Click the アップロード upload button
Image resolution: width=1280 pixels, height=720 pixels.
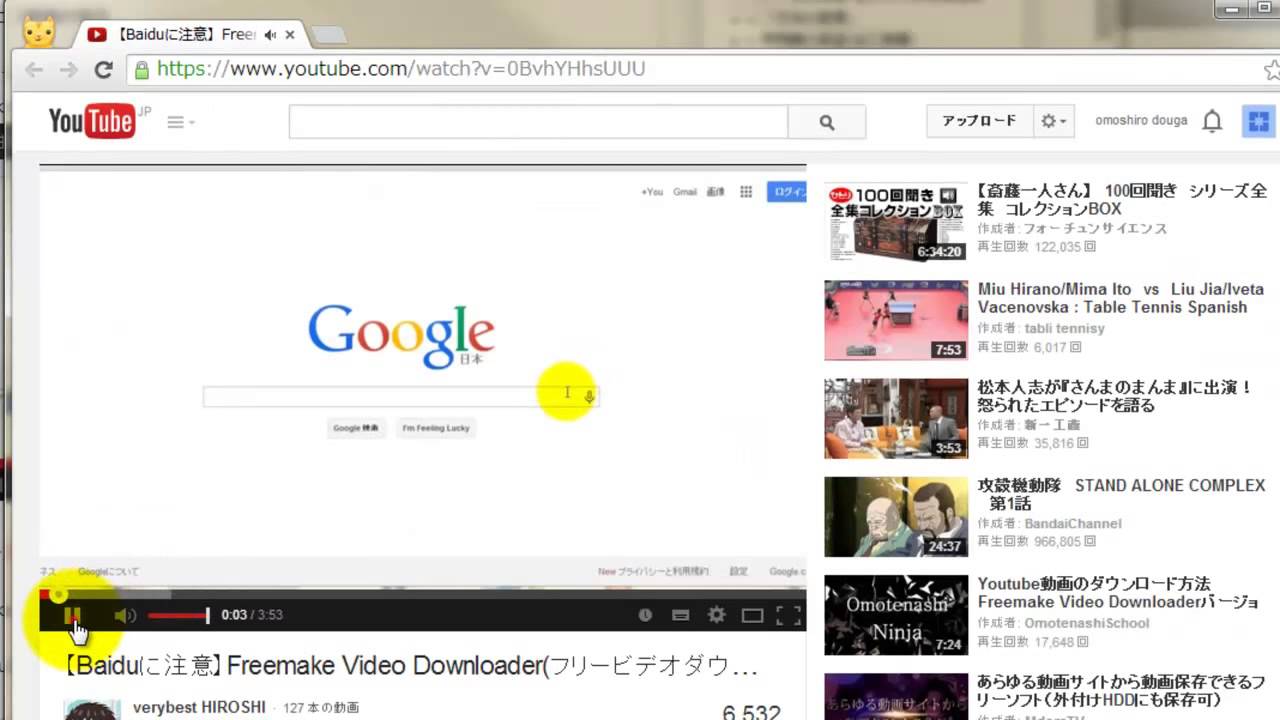click(979, 121)
